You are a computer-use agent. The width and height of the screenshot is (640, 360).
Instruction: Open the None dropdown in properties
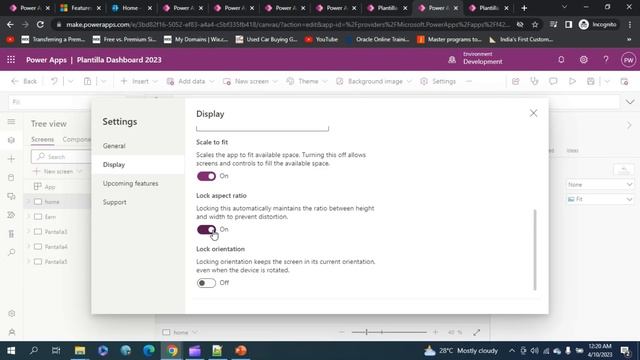(x=600, y=184)
